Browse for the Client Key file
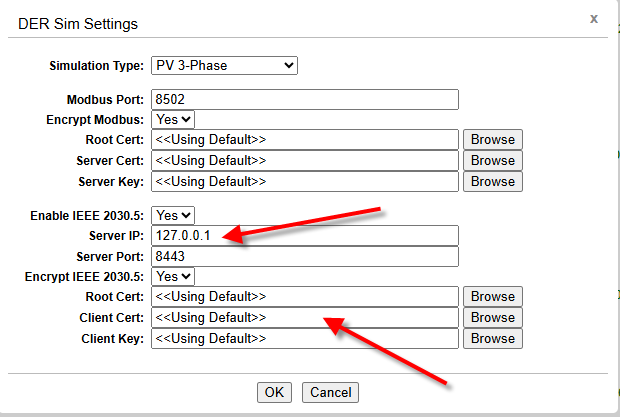This screenshot has height=417, width=620. [493, 338]
